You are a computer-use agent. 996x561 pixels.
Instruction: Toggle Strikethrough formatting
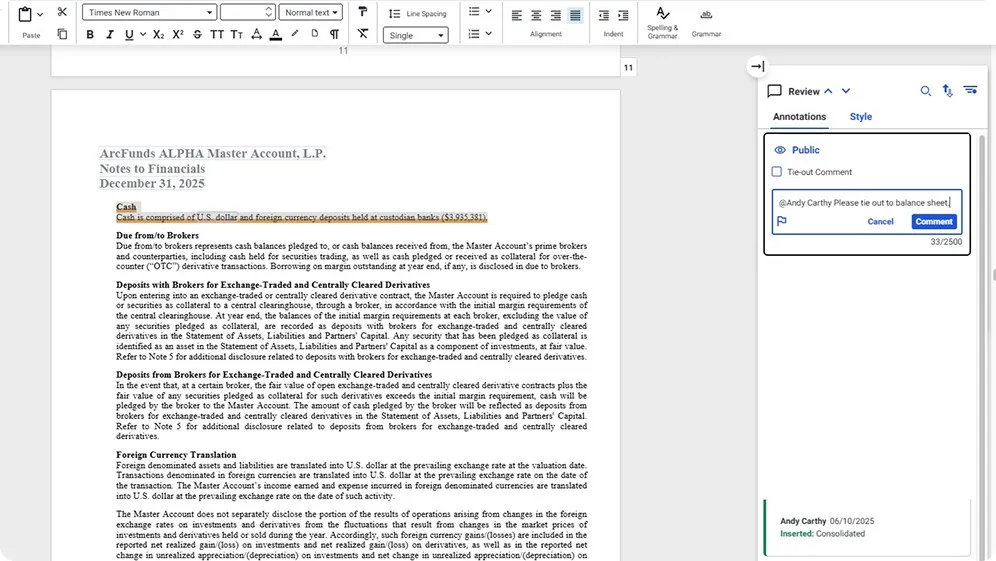coord(198,34)
